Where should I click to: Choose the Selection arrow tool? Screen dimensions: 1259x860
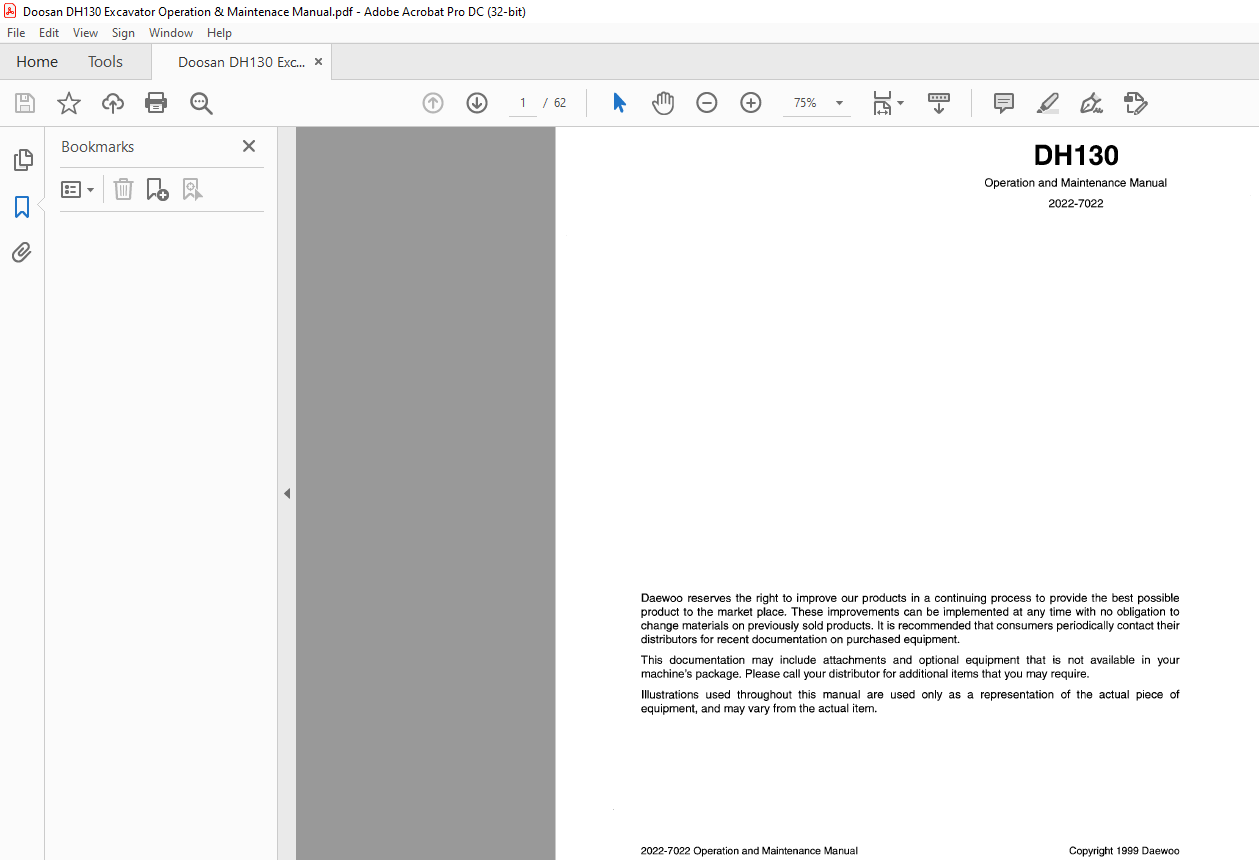pyautogui.click(x=619, y=103)
